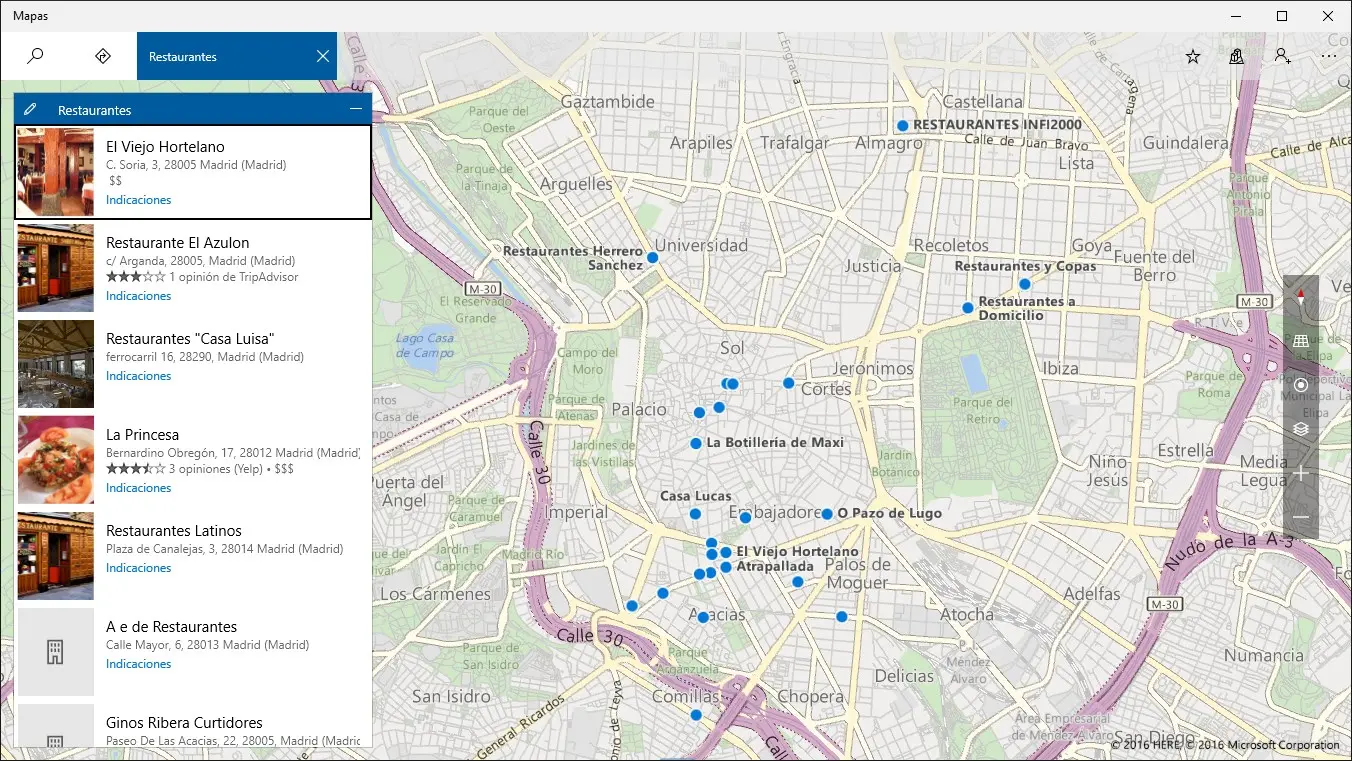Click O Pazo de Lugo map pin
The width and height of the screenshot is (1352, 761).
(827, 514)
